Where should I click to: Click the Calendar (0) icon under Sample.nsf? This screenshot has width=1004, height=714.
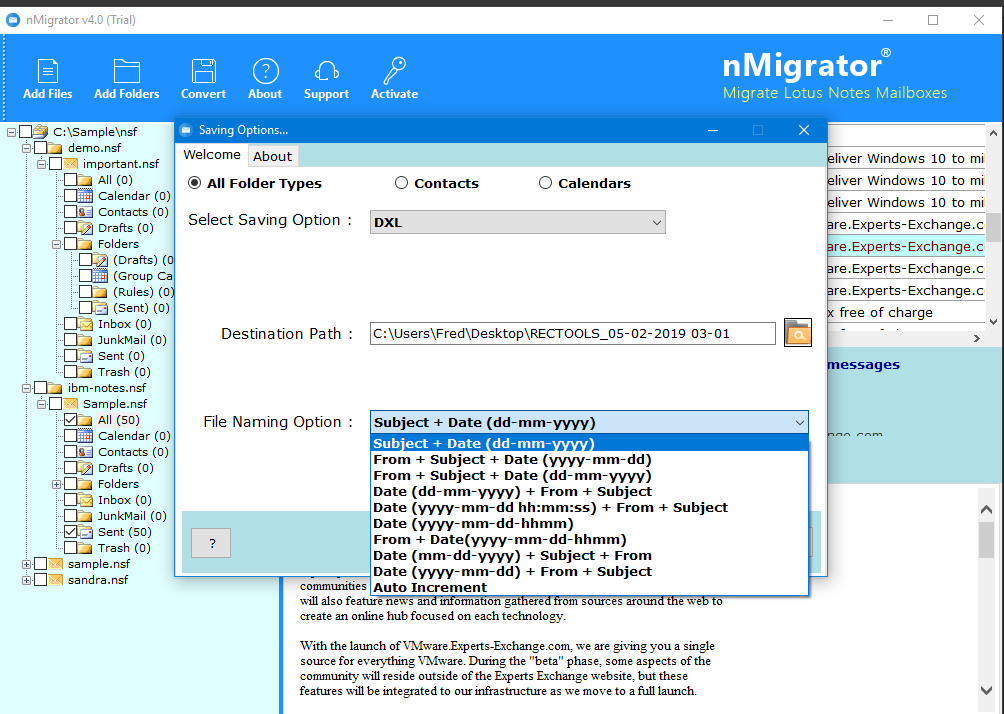(85, 436)
